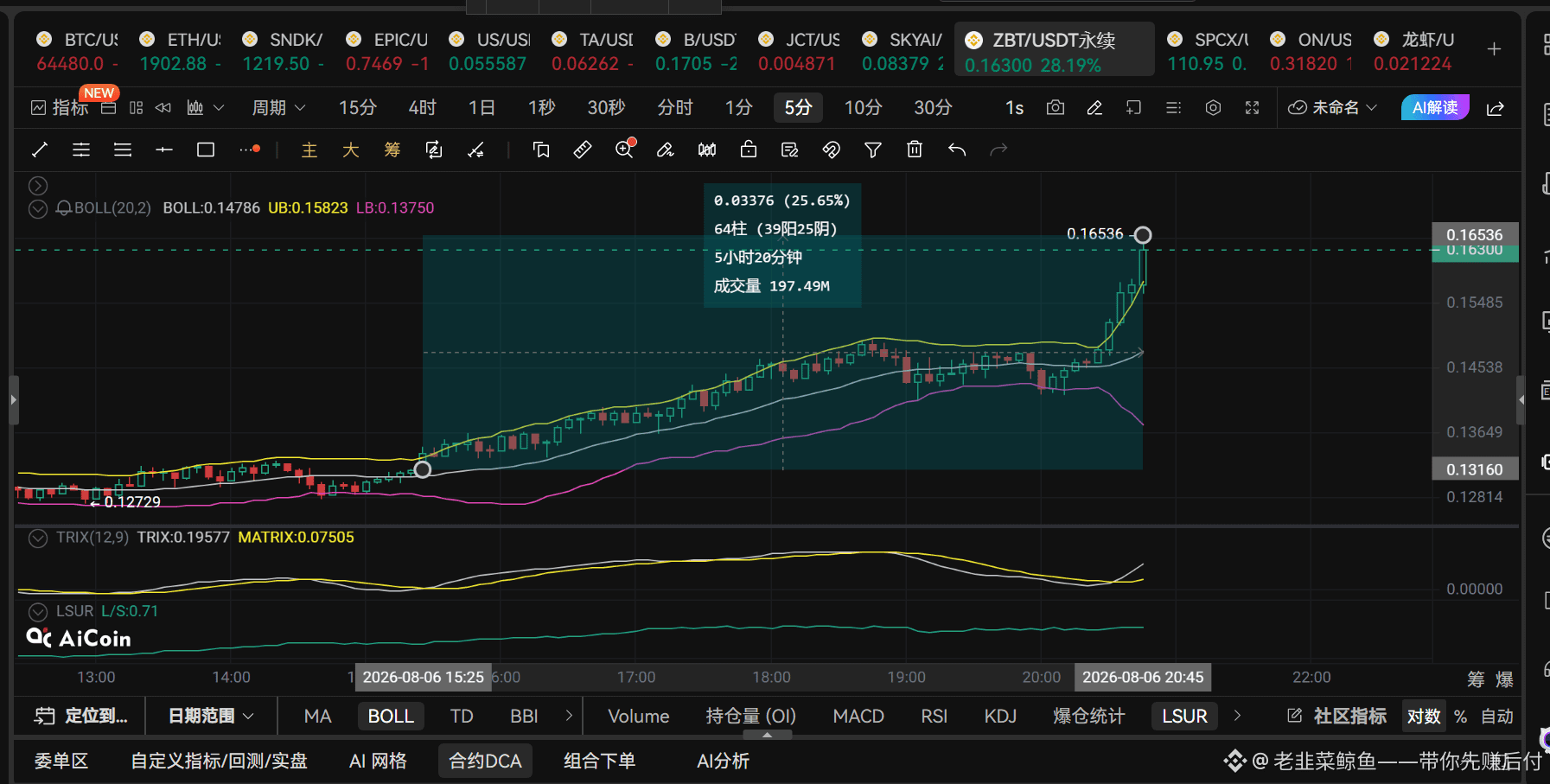
Task: Select the rectangle drawing tool
Action: tap(206, 150)
